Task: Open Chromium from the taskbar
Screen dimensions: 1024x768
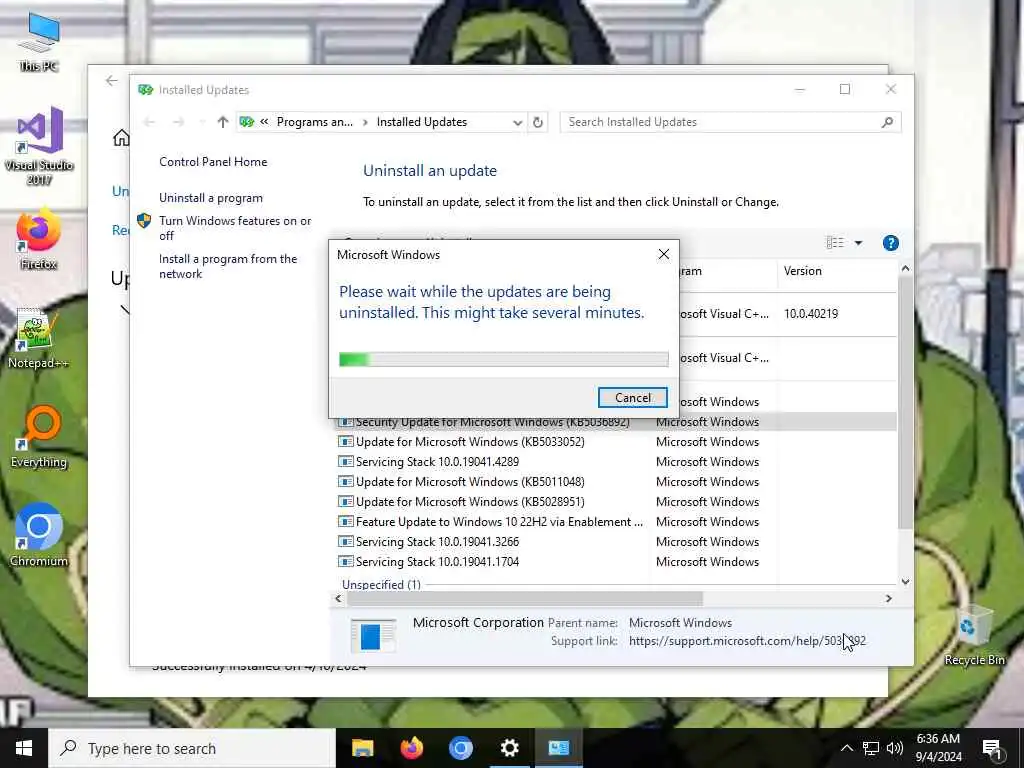Action: click(x=460, y=748)
